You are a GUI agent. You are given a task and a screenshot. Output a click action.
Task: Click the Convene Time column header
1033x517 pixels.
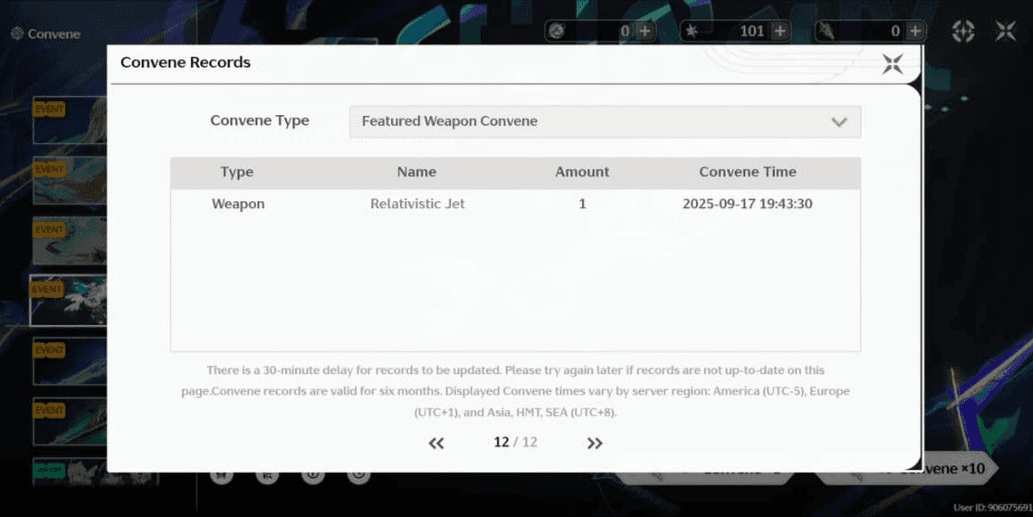pyautogui.click(x=747, y=172)
